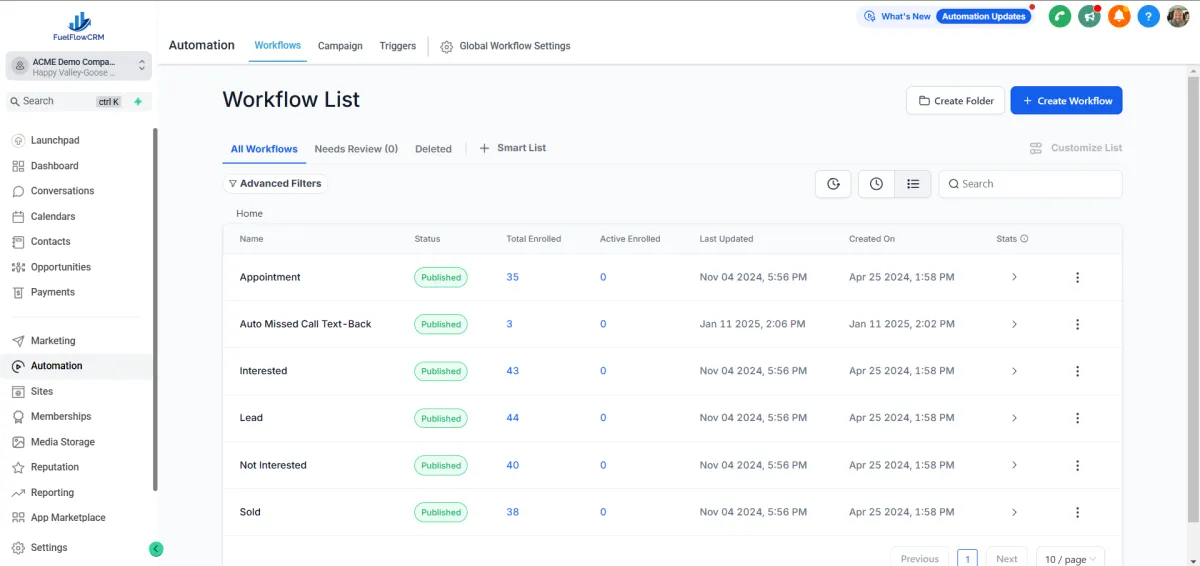
Task: Toggle the Customize List option
Action: click(1076, 148)
